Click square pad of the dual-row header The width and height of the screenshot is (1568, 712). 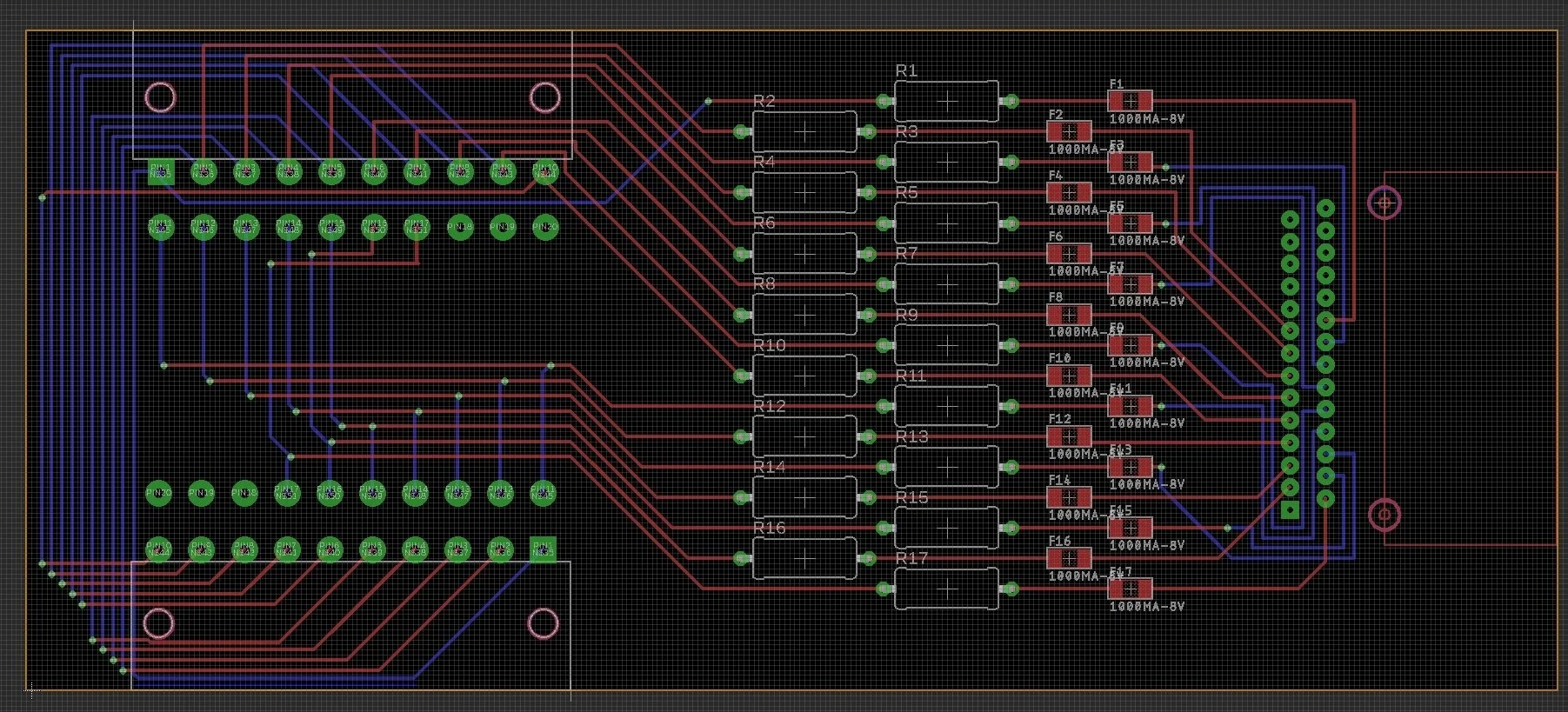click(1290, 509)
